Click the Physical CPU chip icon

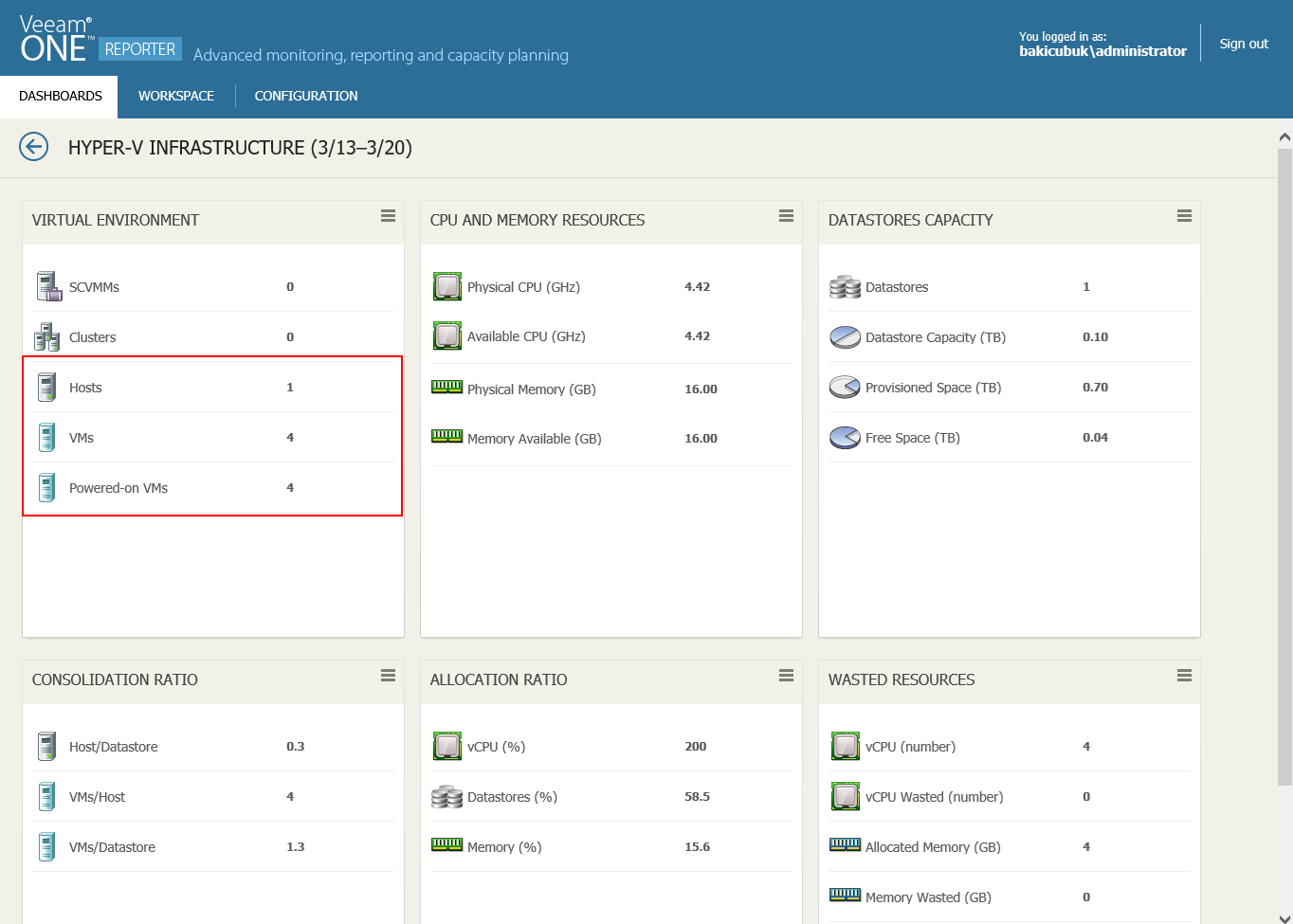point(446,286)
